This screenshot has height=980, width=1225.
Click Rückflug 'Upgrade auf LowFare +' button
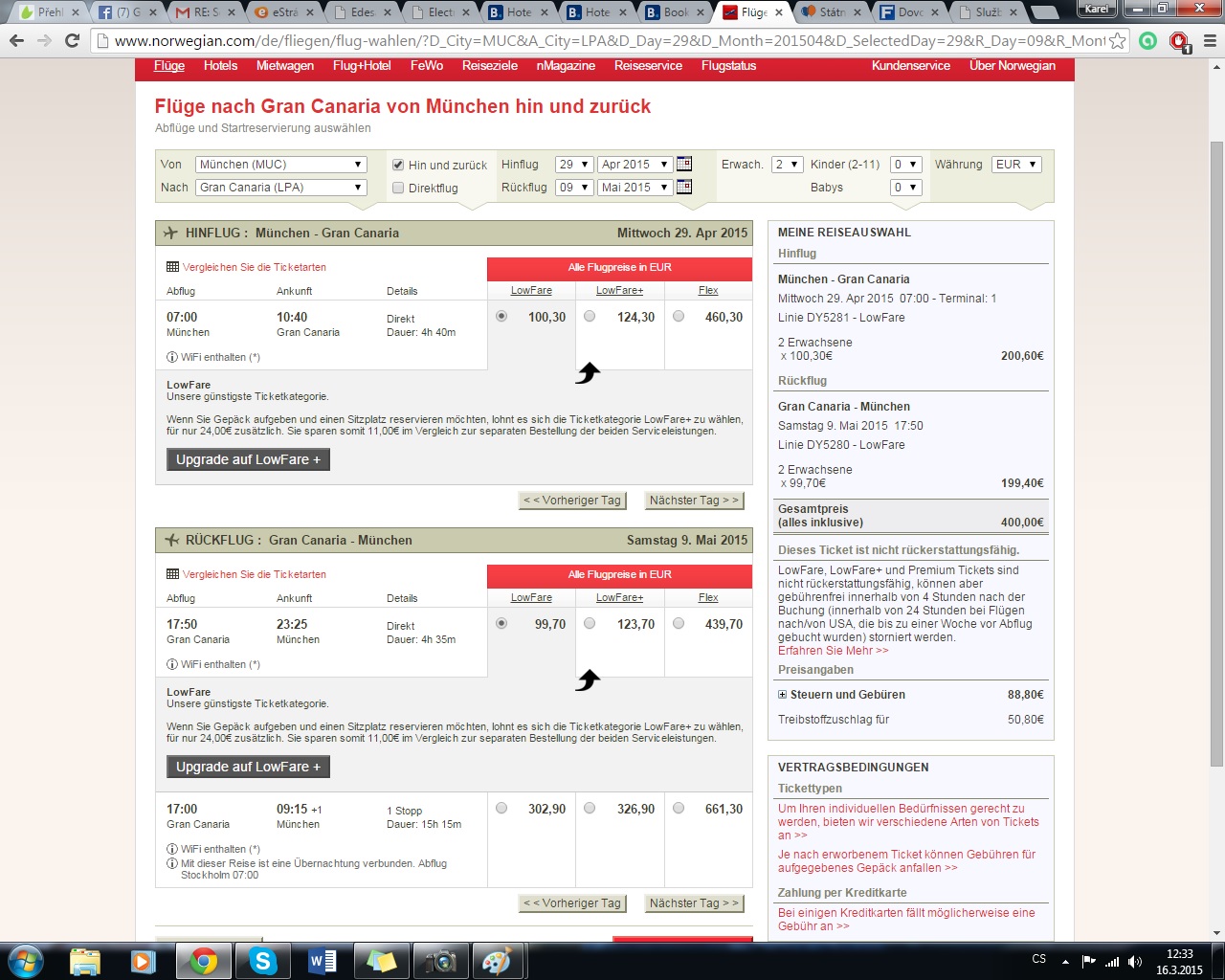point(248,767)
